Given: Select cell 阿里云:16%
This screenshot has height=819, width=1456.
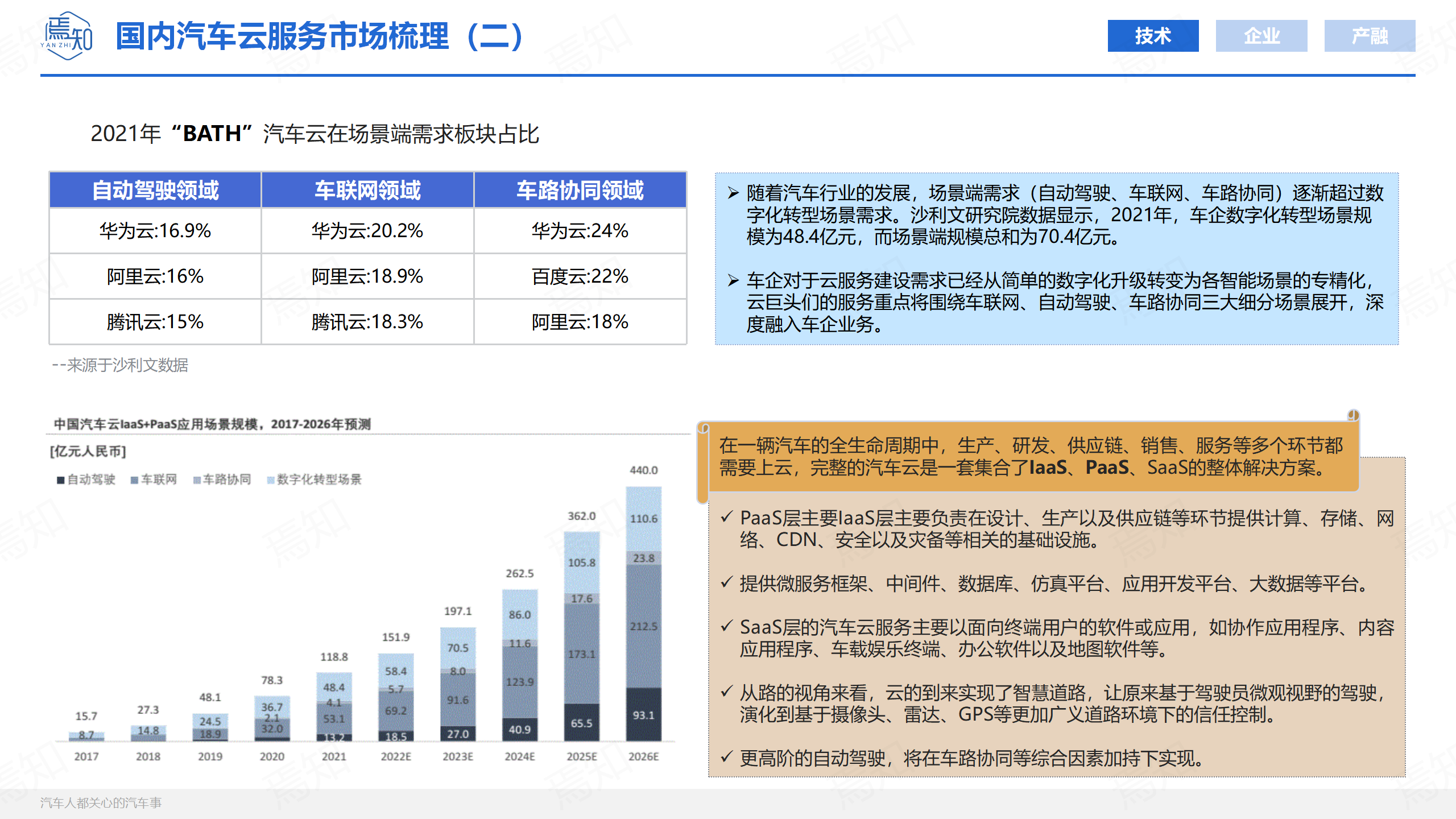Looking at the screenshot, I should [x=155, y=276].
